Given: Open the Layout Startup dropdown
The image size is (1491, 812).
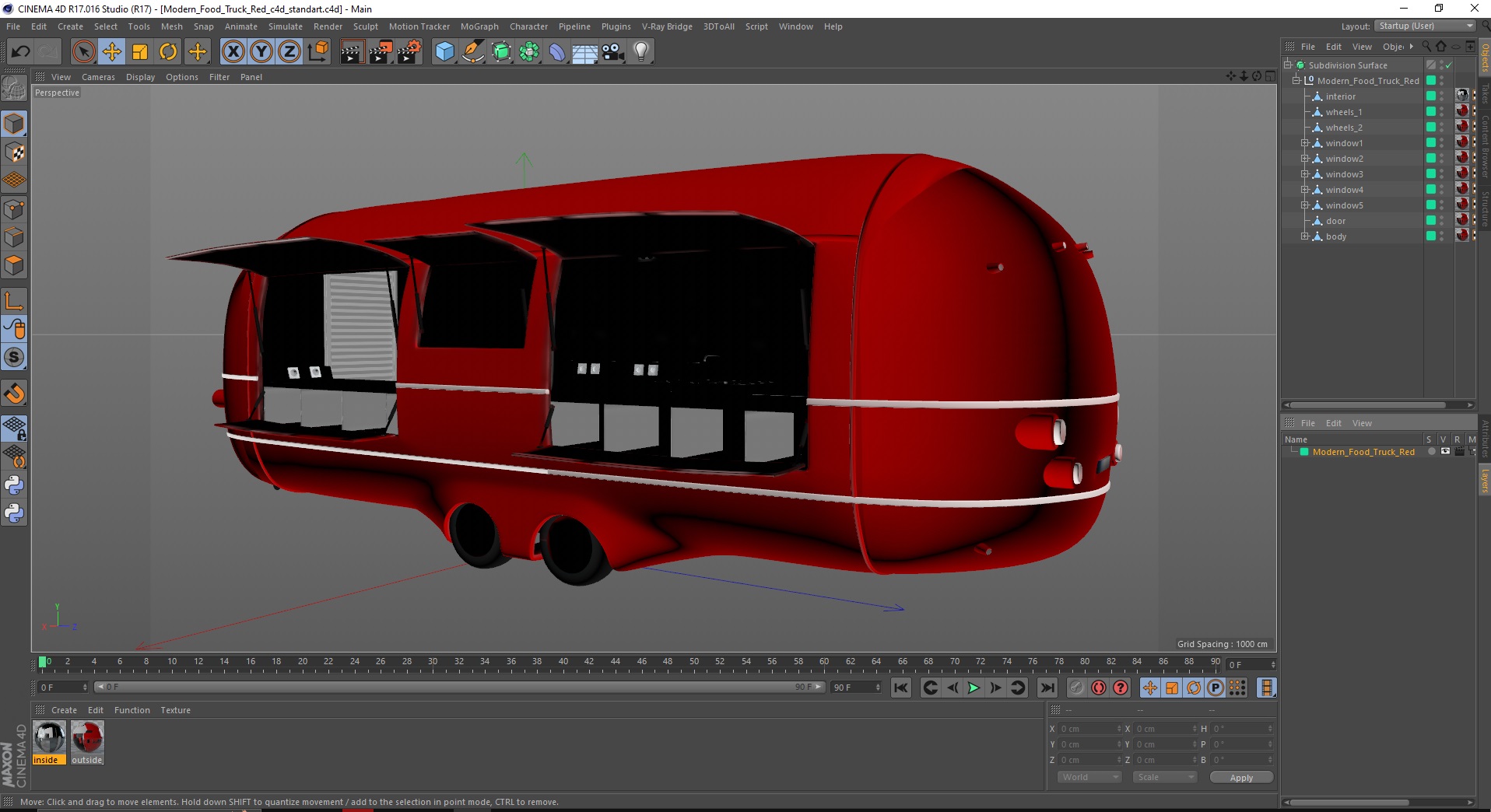Looking at the screenshot, I should pyautogui.click(x=1425, y=26).
